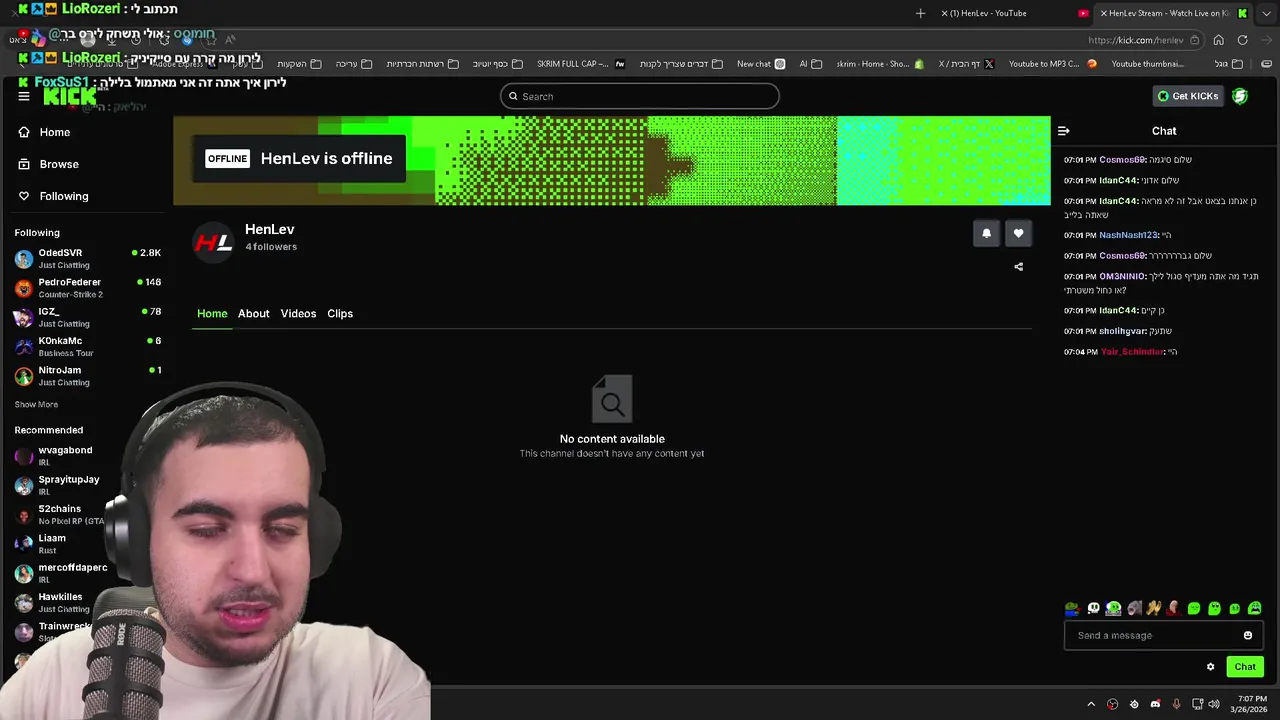
Task: Click the OFFLINE badge on banner
Action: click(227, 159)
